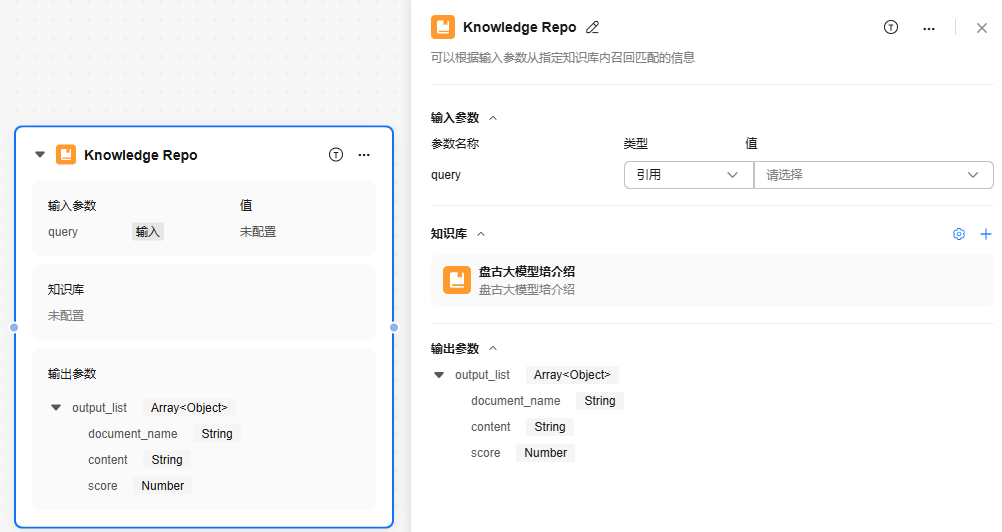
Task: Collapse output_list in right panel
Action: coord(439,375)
